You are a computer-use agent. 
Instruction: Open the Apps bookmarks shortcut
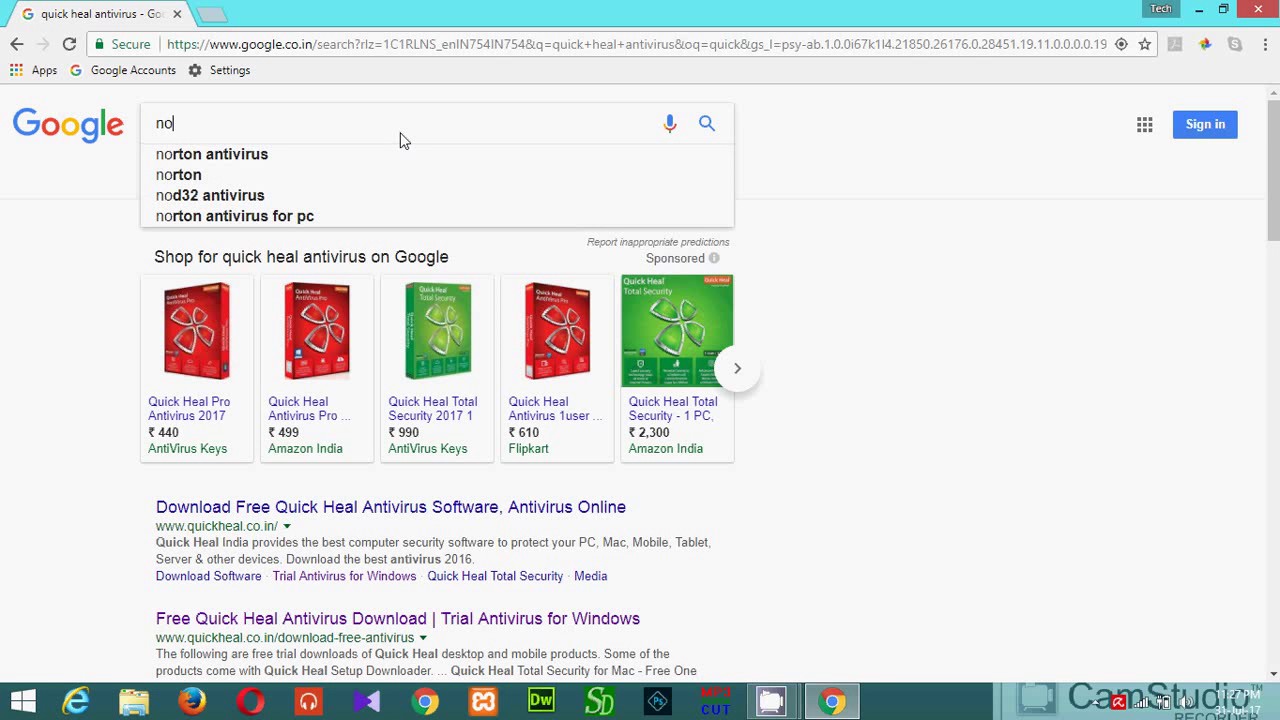point(34,70)
